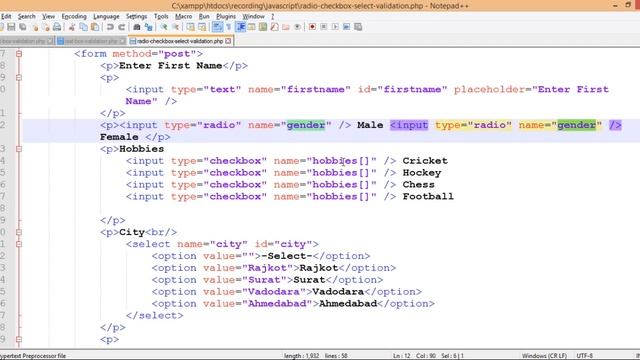Click Windows (CR LF) in status bar
Viewport: 640px width, 360px height.
pyautogui.click(x=544, y=356)
